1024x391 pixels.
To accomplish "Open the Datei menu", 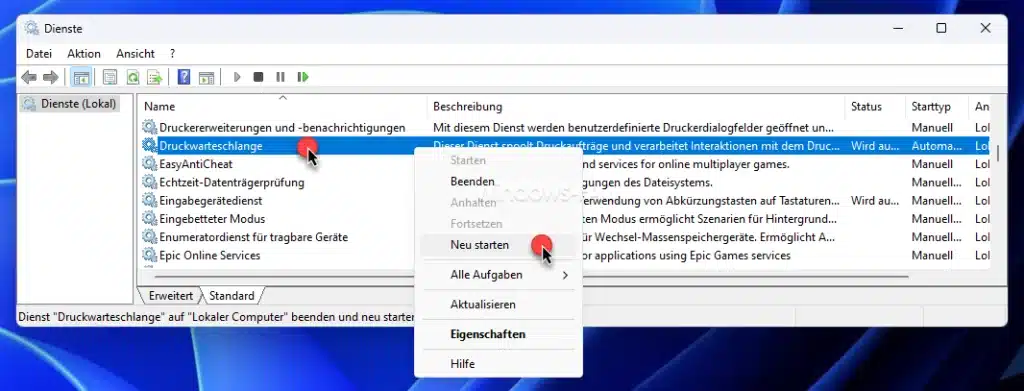I will point(39,54).
